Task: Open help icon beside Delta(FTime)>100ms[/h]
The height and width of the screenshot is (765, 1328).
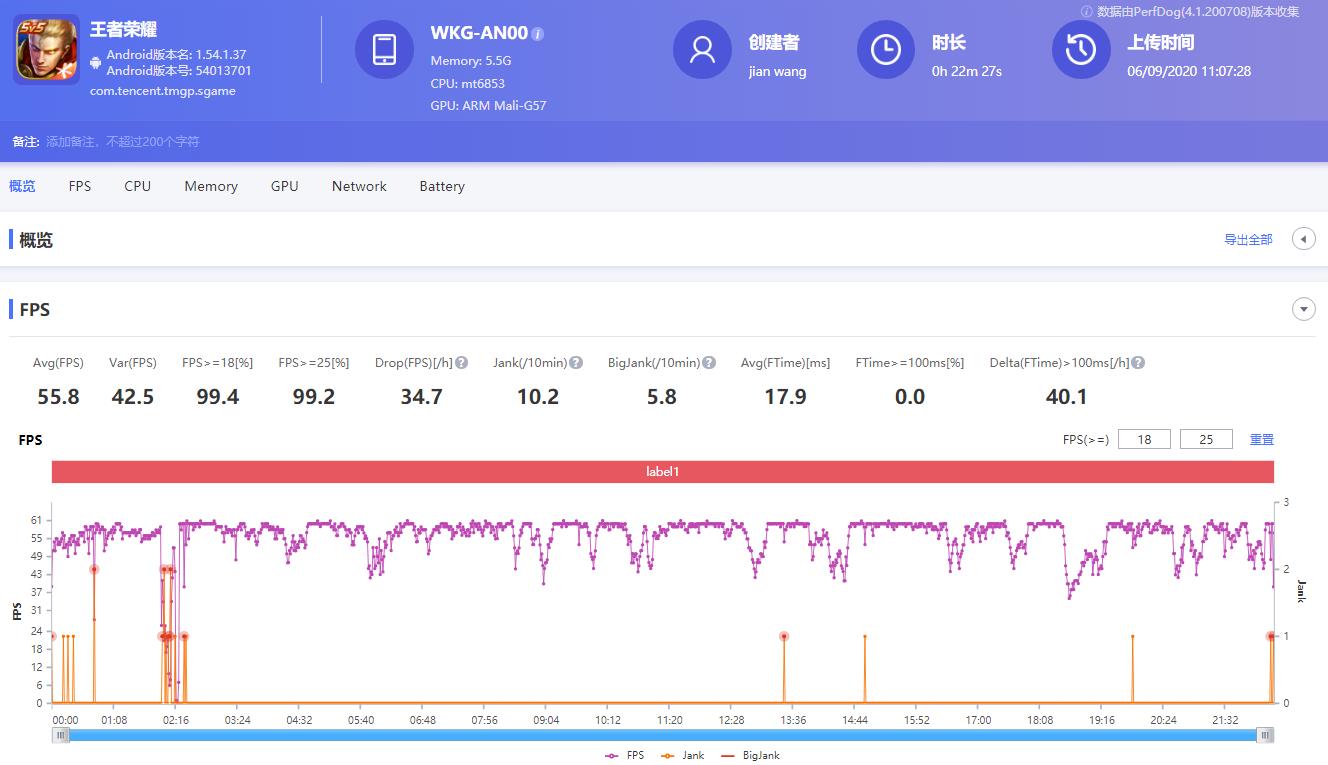Action: coord(1138,363)
